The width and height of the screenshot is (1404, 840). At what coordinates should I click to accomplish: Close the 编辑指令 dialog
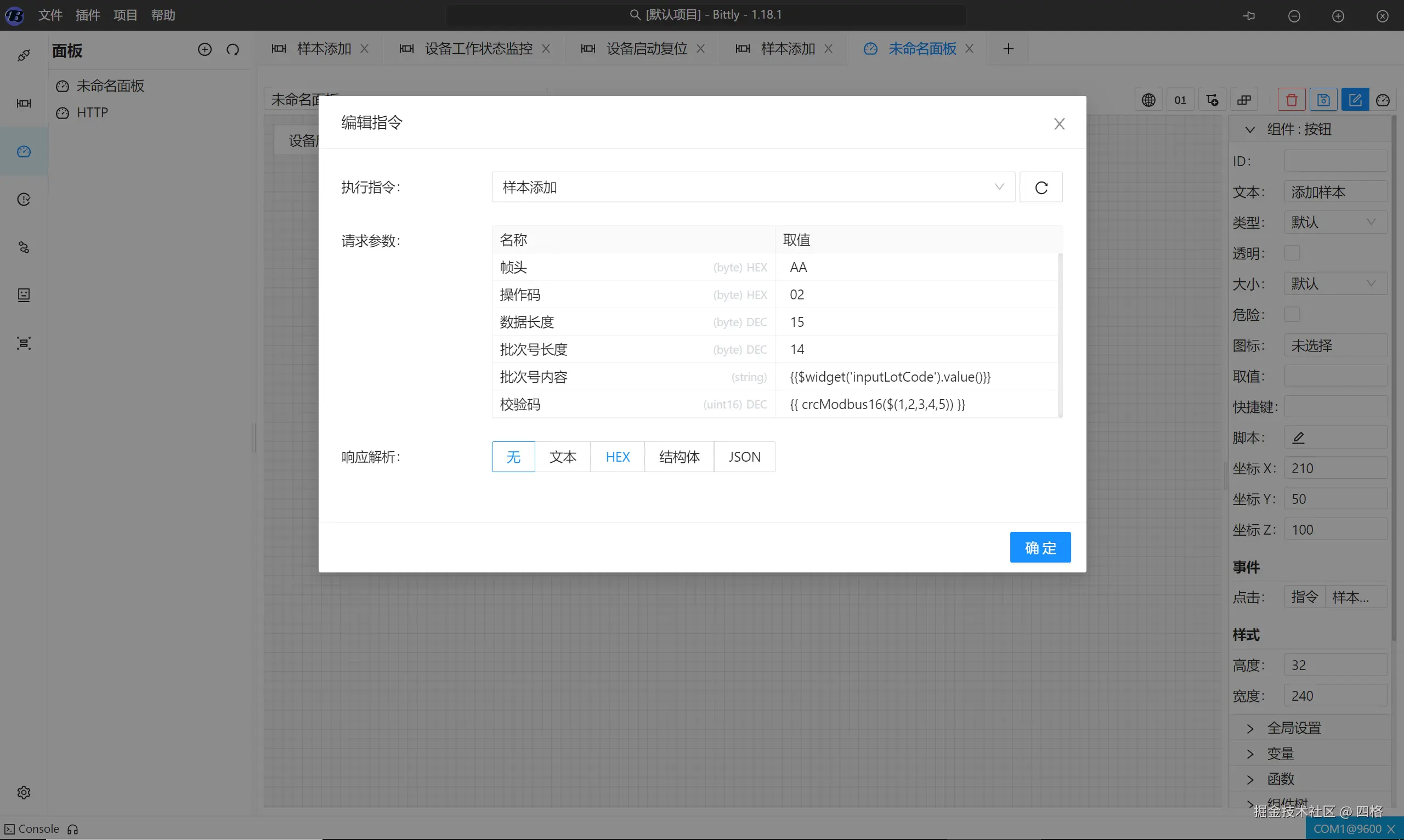tap(1058, 124)
